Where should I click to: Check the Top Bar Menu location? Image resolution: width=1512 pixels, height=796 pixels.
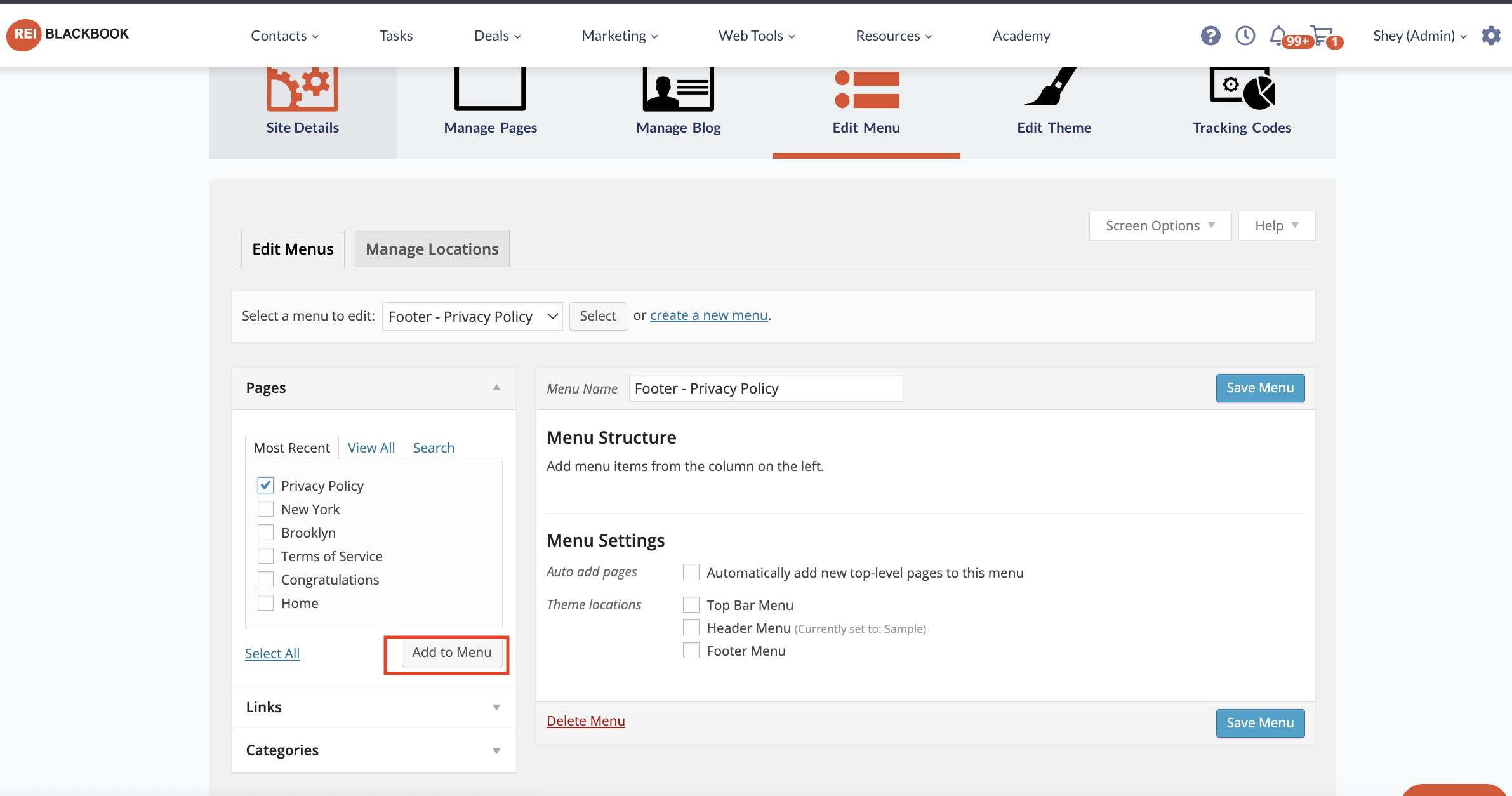pos(691,604)
